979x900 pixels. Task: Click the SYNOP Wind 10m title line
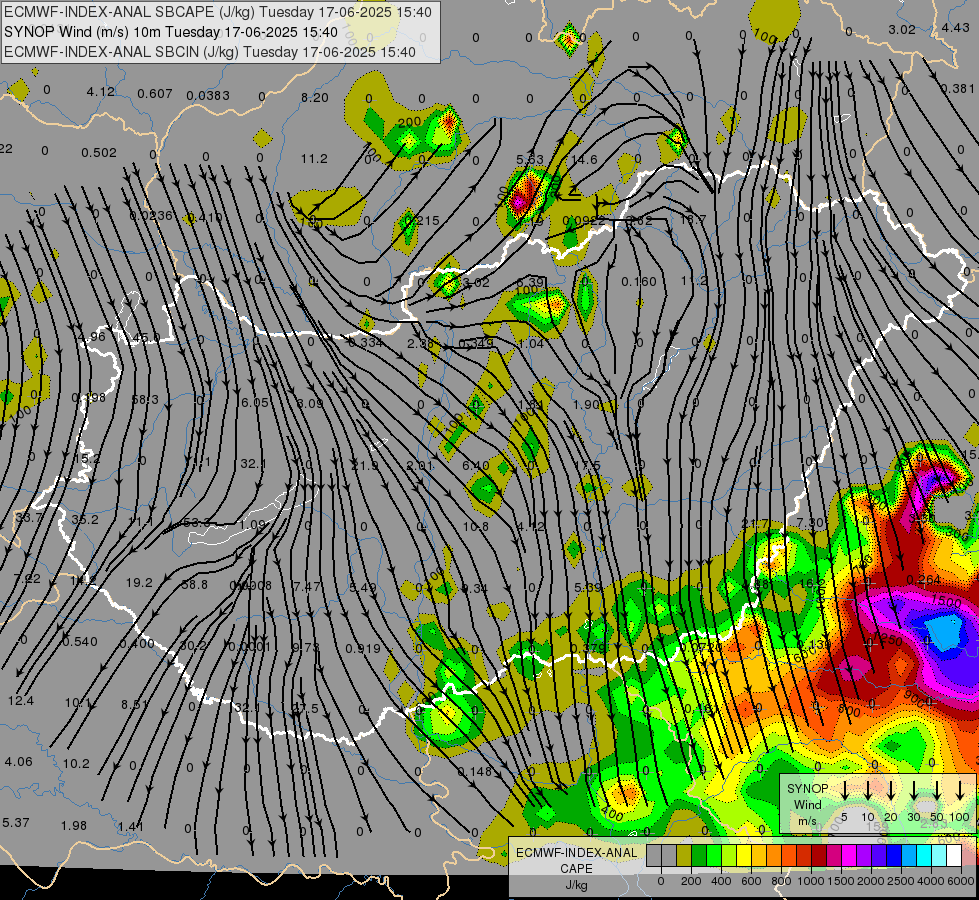coord(170,32)
